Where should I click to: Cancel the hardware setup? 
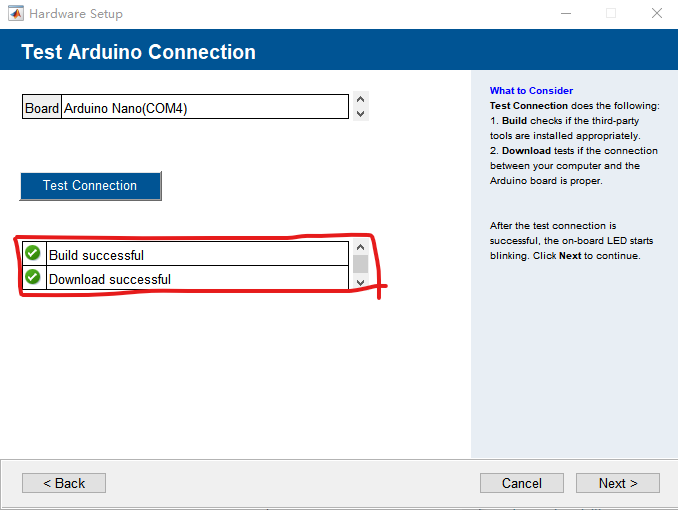521,483
